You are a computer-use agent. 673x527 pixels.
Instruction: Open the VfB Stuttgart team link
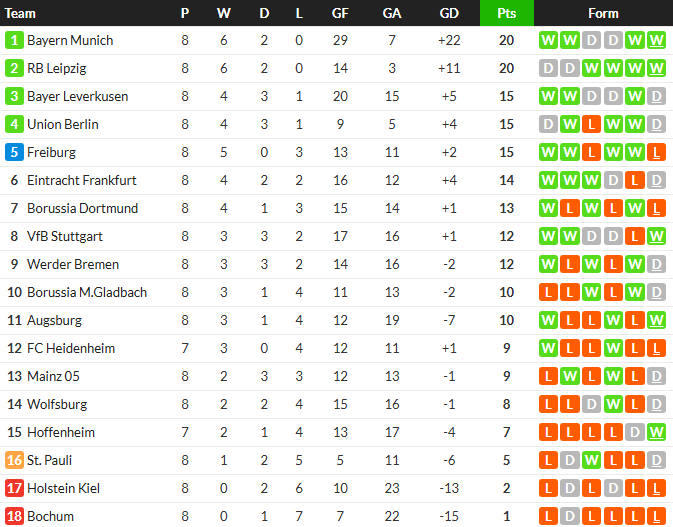coord(65,237)
